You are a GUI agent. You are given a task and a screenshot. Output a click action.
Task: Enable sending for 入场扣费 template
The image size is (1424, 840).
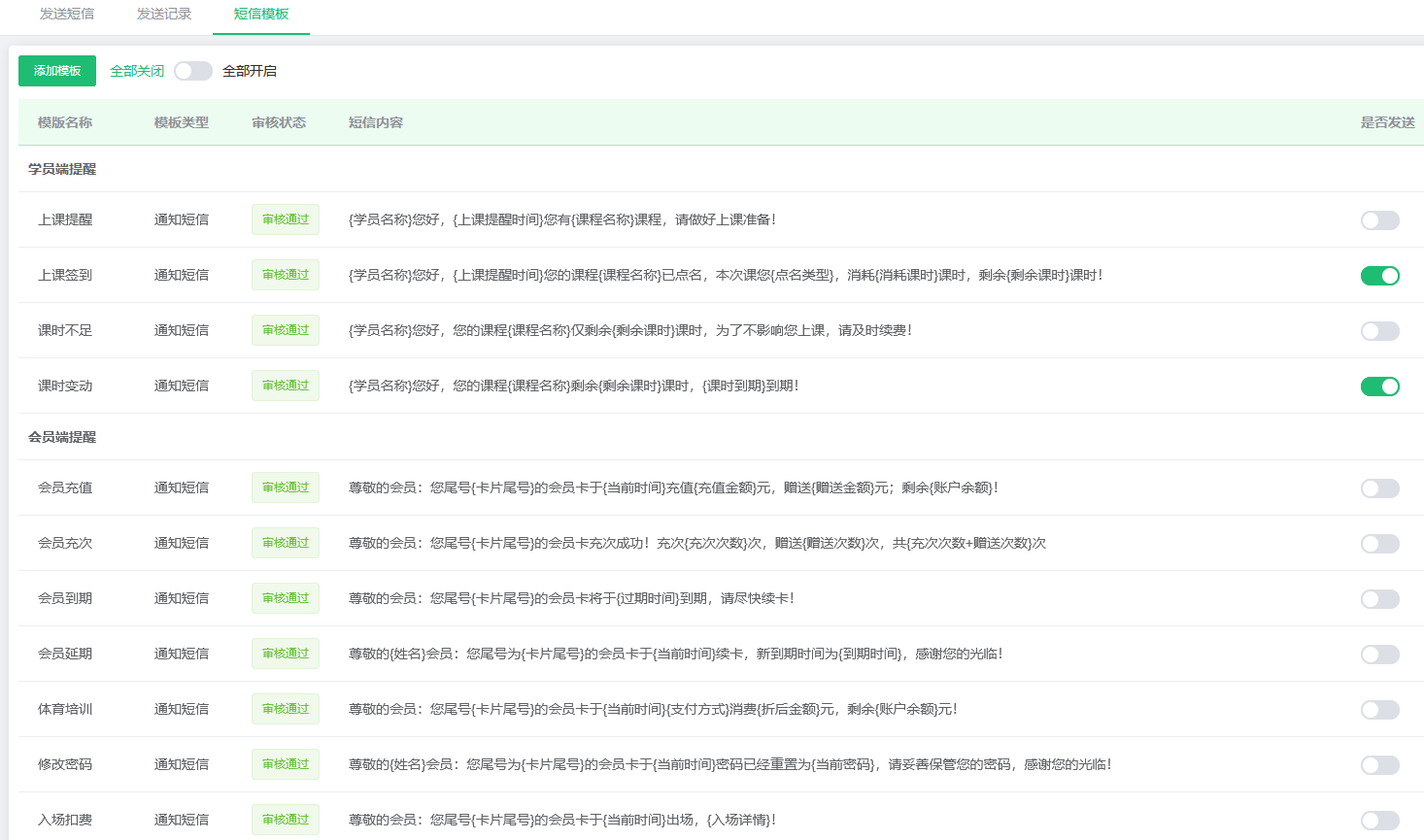pyautogui.click(x=1379, y=819)
